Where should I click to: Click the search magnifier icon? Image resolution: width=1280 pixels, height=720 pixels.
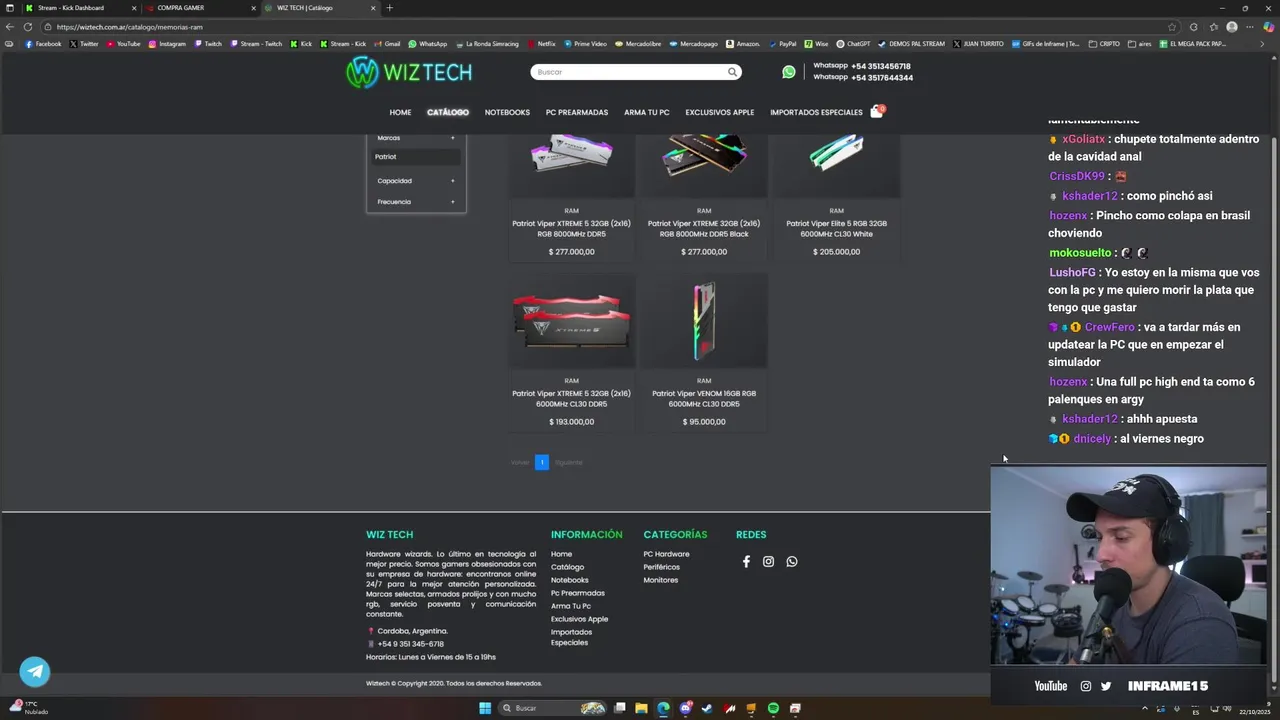click(x=732, y=72)
